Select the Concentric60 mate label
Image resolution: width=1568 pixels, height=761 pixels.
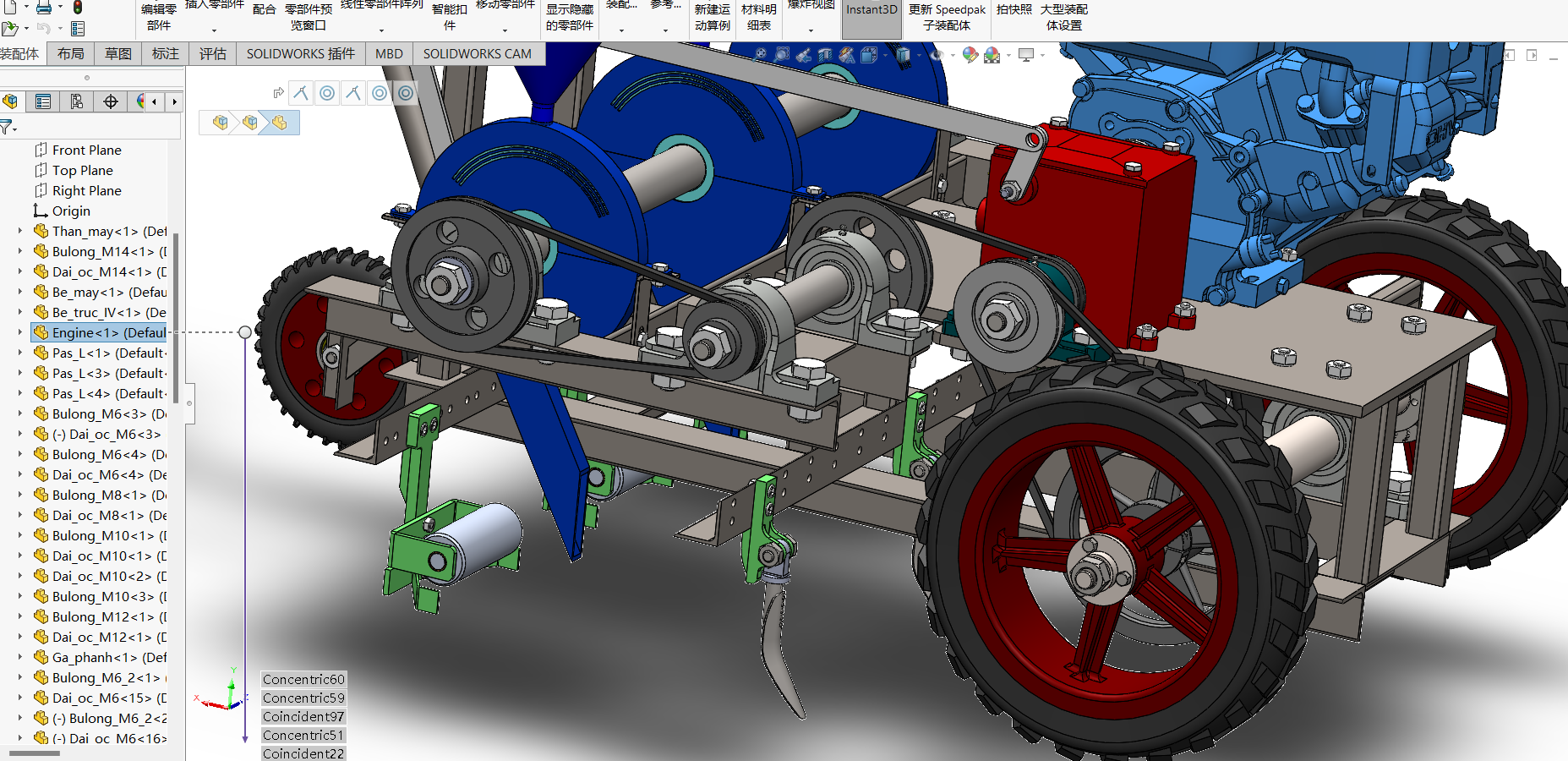303,679
